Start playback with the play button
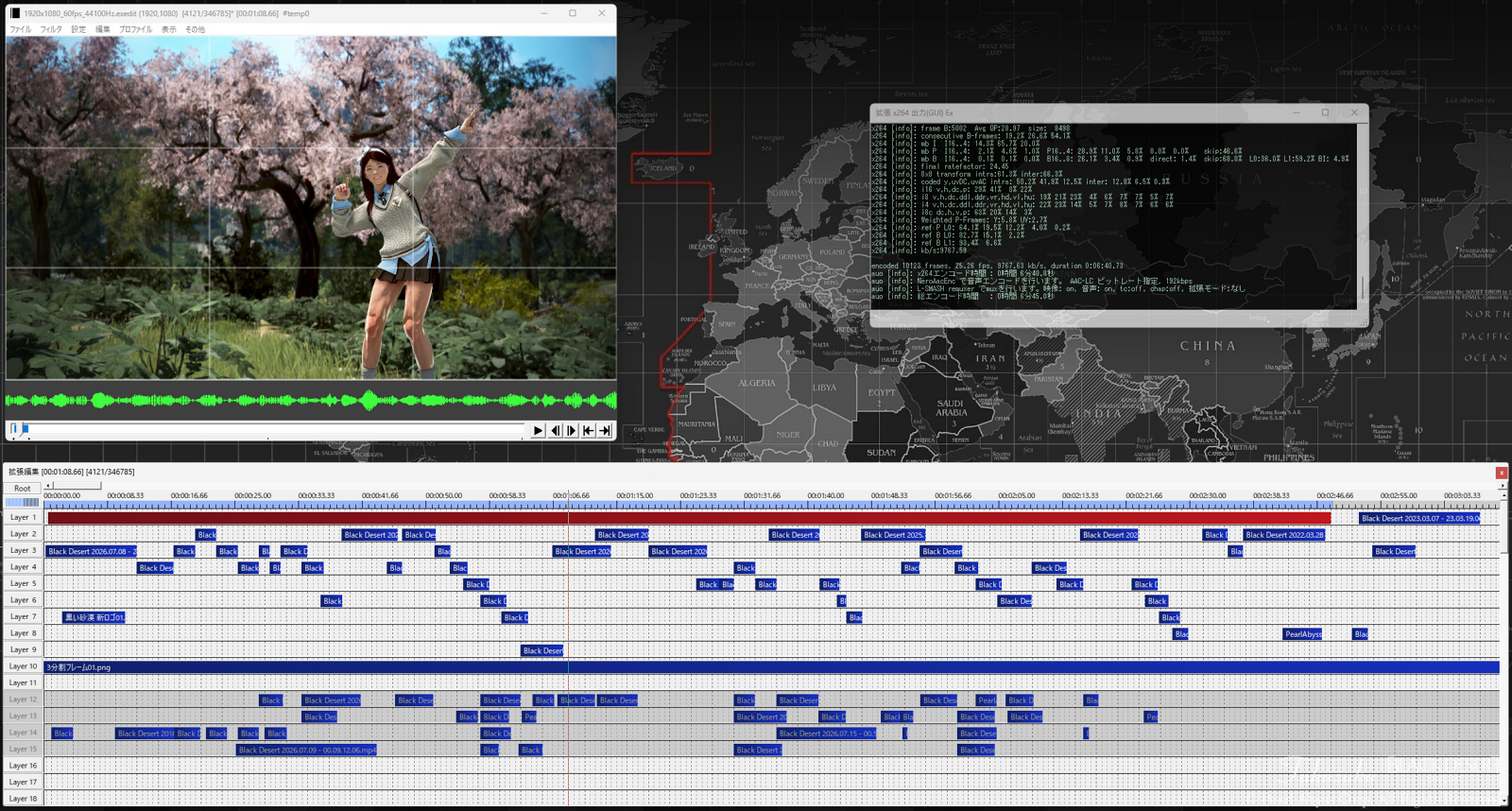 coord(538,430)
